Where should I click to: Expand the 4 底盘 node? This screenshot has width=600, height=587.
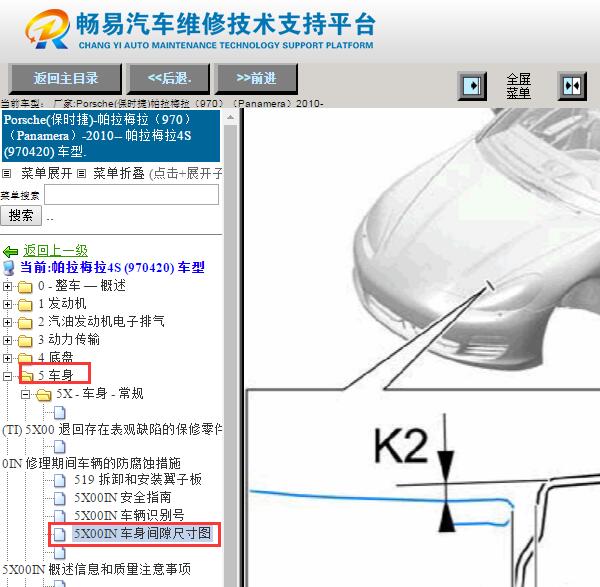click(7, 358)
